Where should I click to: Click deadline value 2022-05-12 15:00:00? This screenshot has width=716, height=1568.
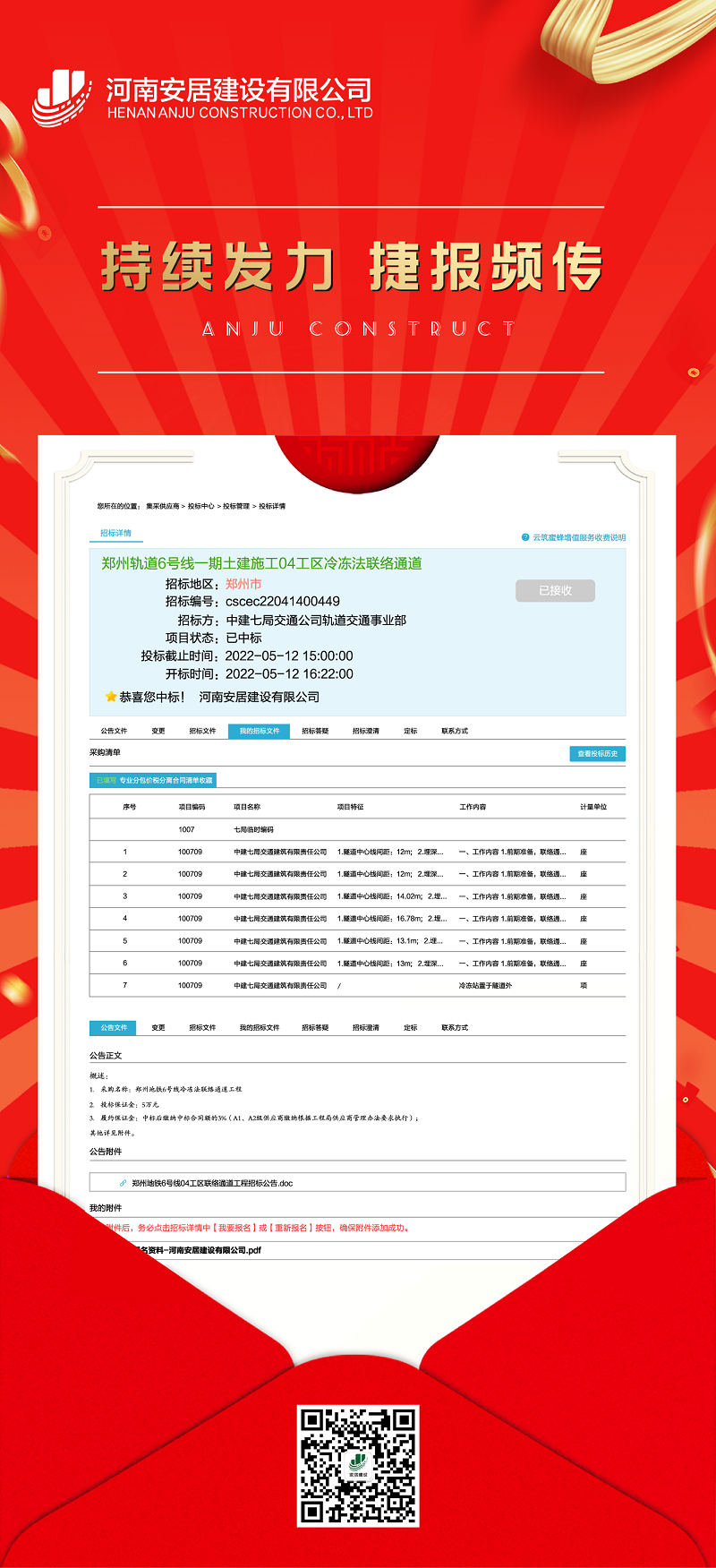[289, 655]
